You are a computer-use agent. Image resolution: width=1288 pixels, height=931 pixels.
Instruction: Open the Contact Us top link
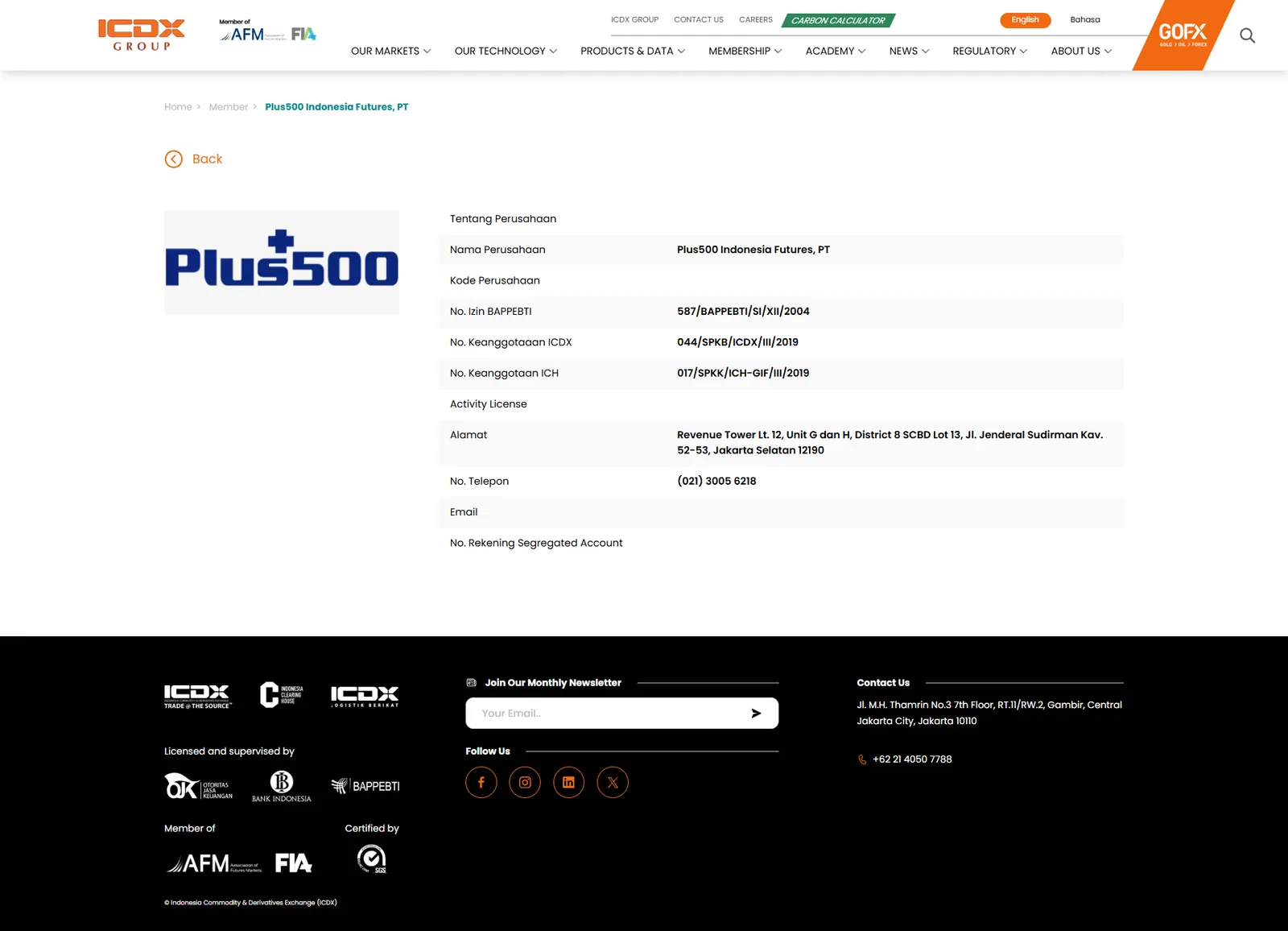pyautogui.click(x=699, y=20)
